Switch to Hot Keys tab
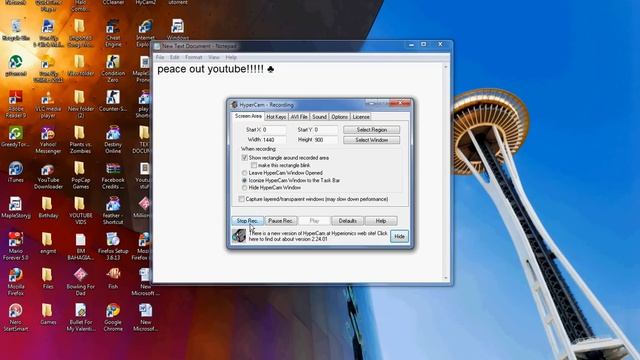Screen dimensions: 640x360 pos(276,117)
